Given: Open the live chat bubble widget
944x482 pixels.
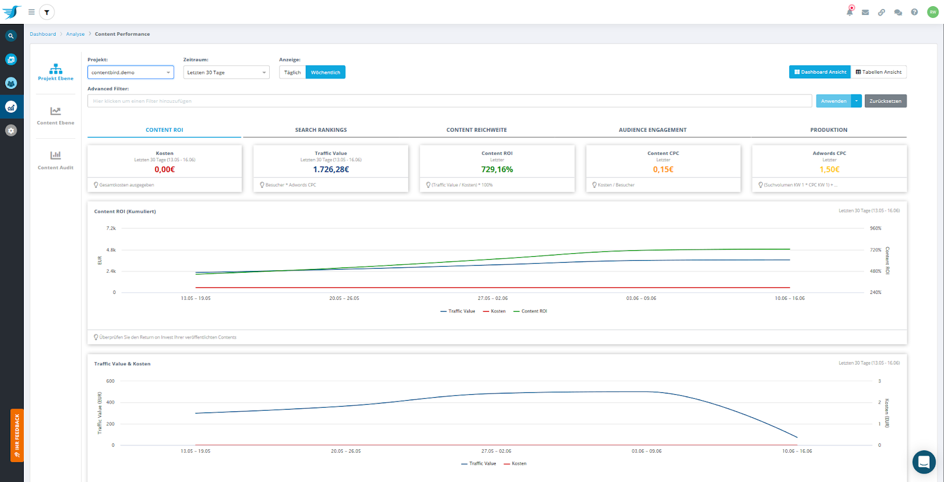Looking at the screenshot, I should point(923,461).
